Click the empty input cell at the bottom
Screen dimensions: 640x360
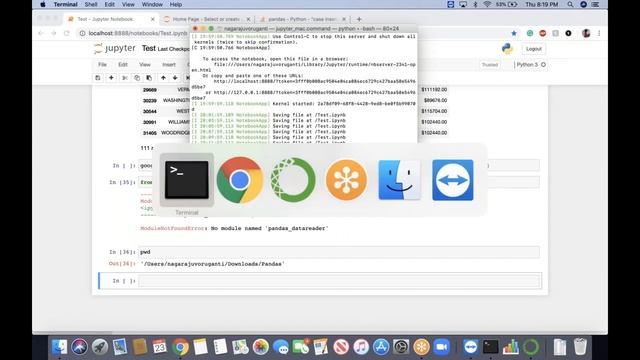click(339, 281)
